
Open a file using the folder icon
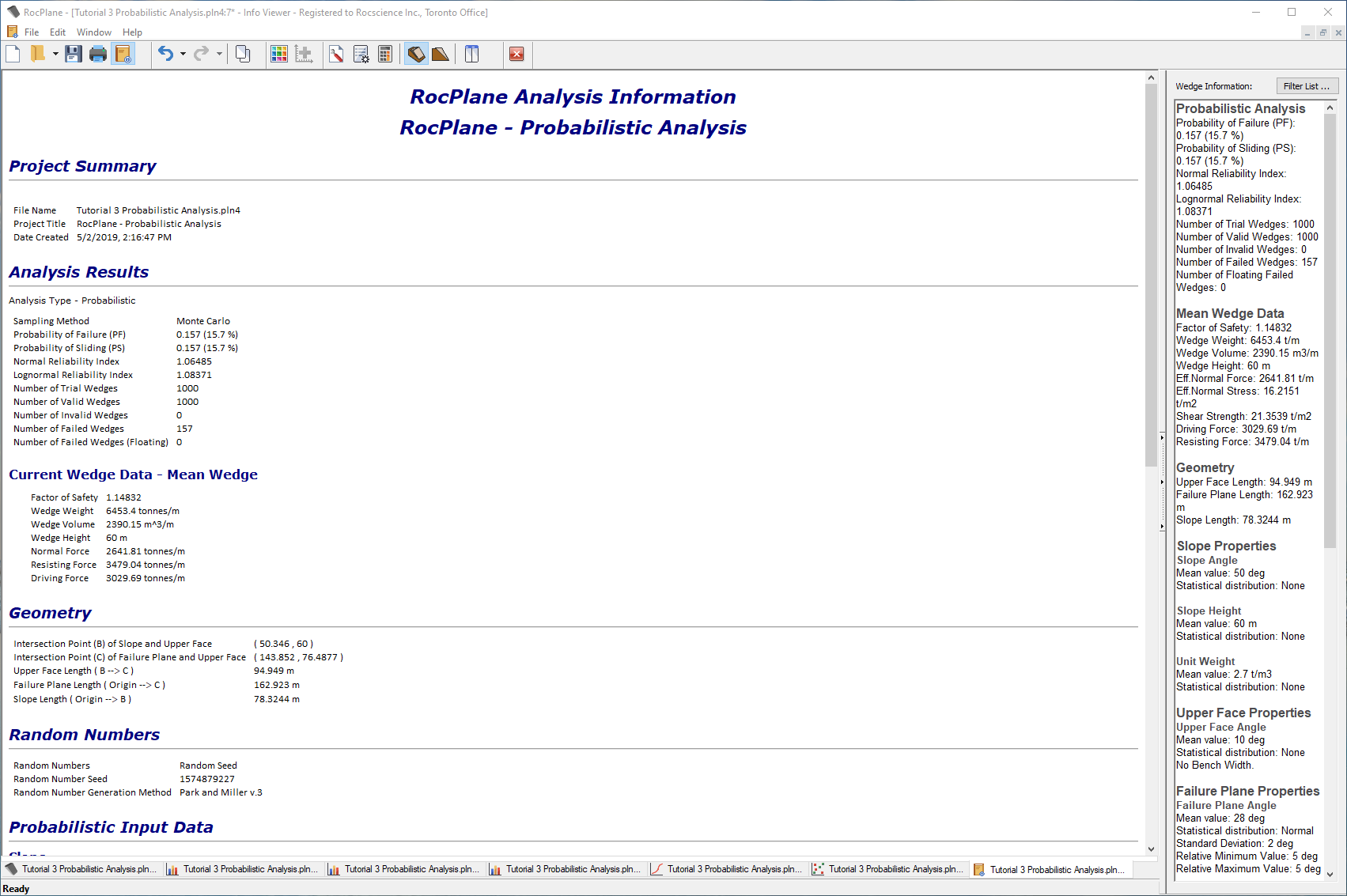(x=37, y=54)
